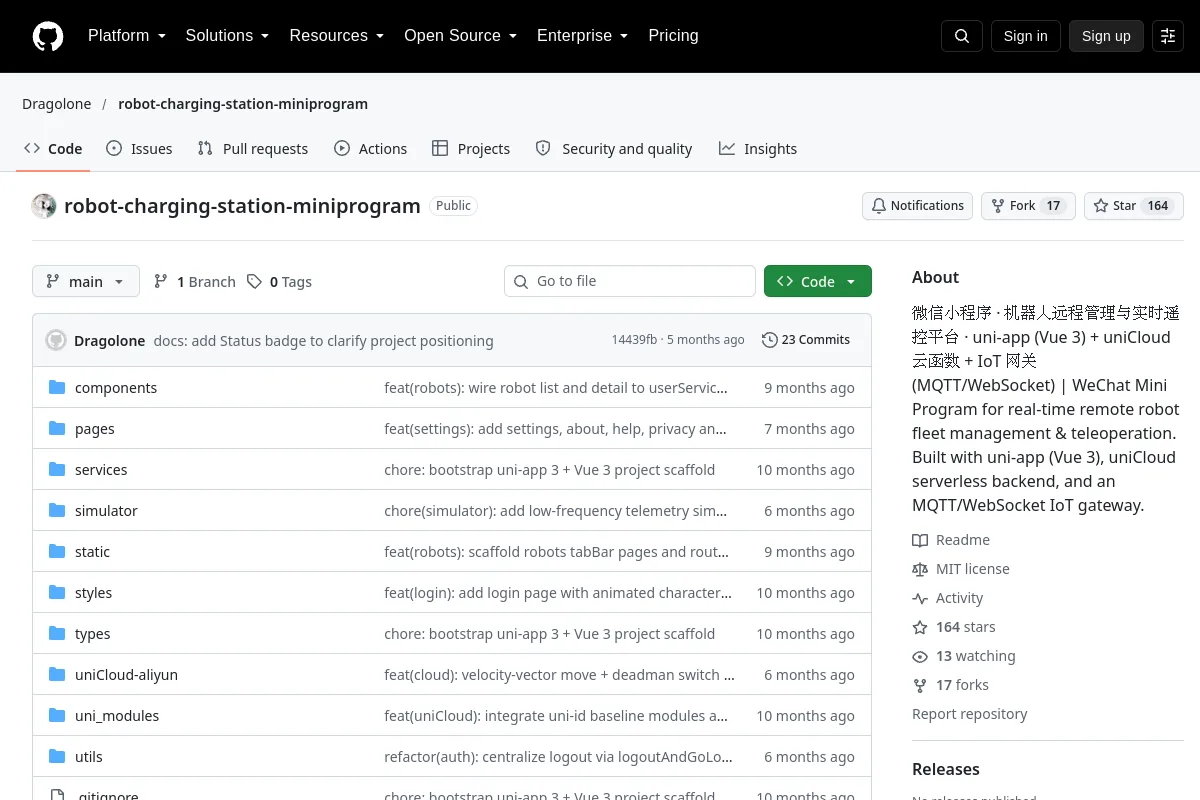The image size is (1200, 800).
Task: Expand the Solutions menu
Action: 227,36
